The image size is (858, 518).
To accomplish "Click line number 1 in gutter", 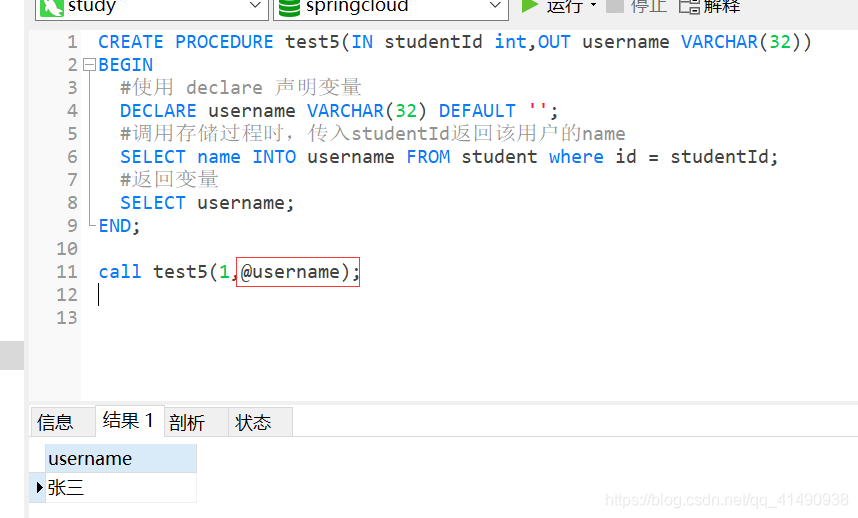I will coord(72,42).
